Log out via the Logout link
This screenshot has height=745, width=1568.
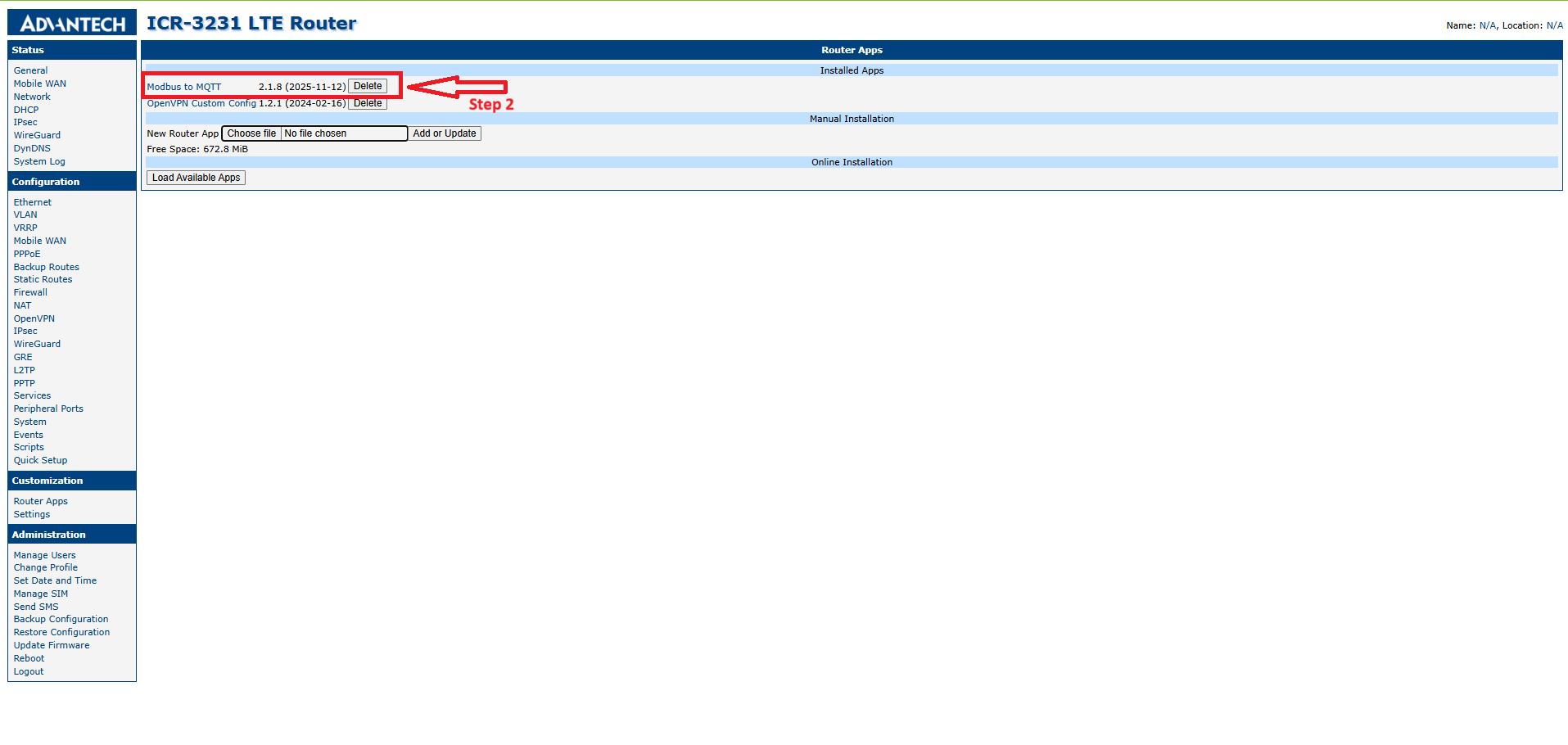[29, 671]
